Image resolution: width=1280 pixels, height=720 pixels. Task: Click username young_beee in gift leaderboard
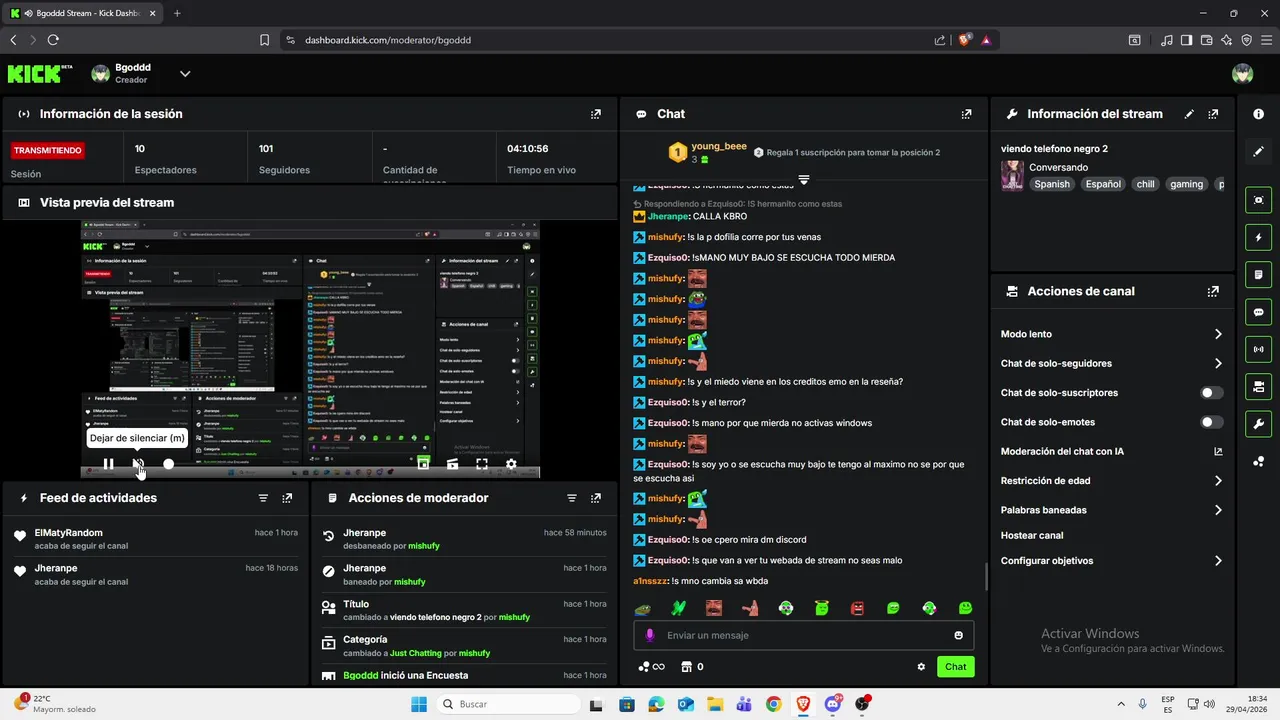(719, 146)
